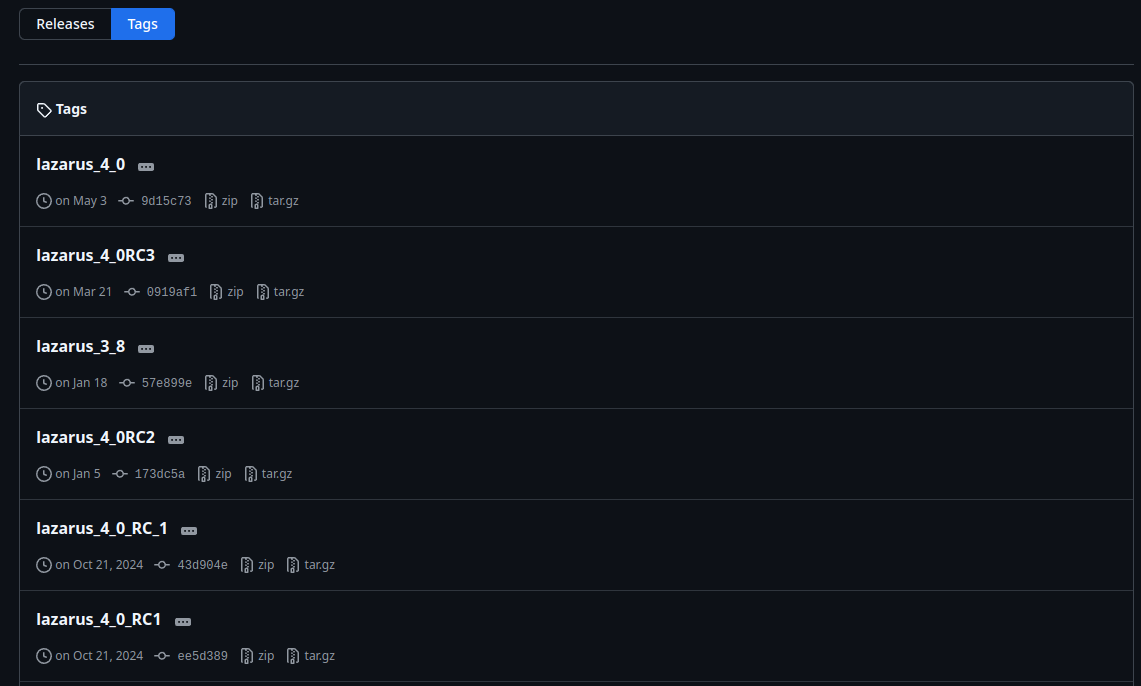This screenshot has height=686, width=1141.
Task: Expand ellipsis next to lazarus_3_8
Action: click(x=146, y=349)
